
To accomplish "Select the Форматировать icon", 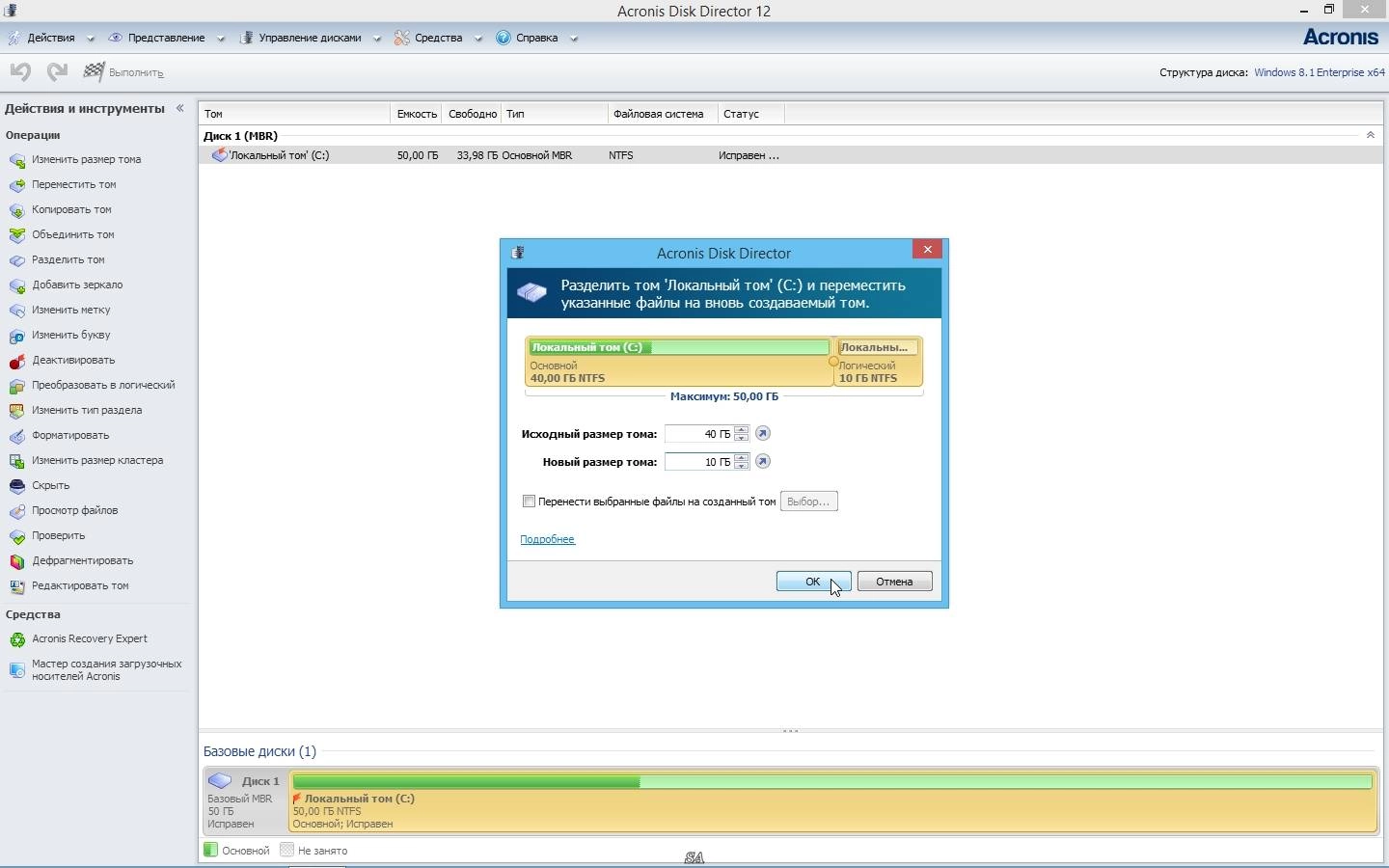I will click(x=16, y=436).
